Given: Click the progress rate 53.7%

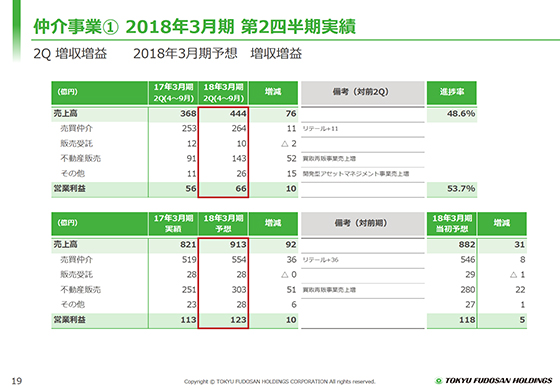Looking at the screenshot, I should 461,188.
